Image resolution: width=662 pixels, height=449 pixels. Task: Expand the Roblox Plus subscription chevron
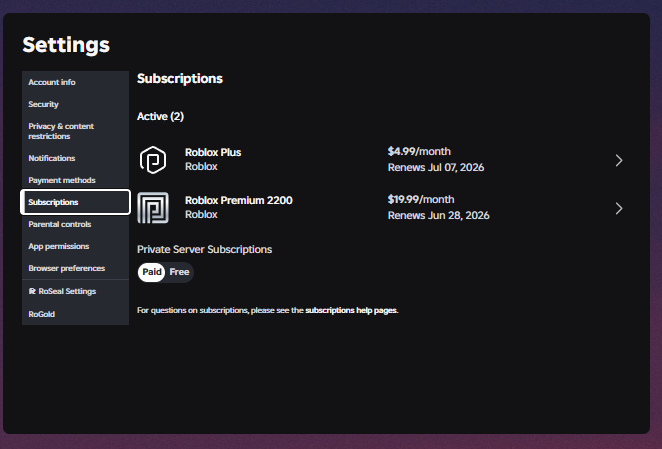pyautogui.click(x=619, y=161)
